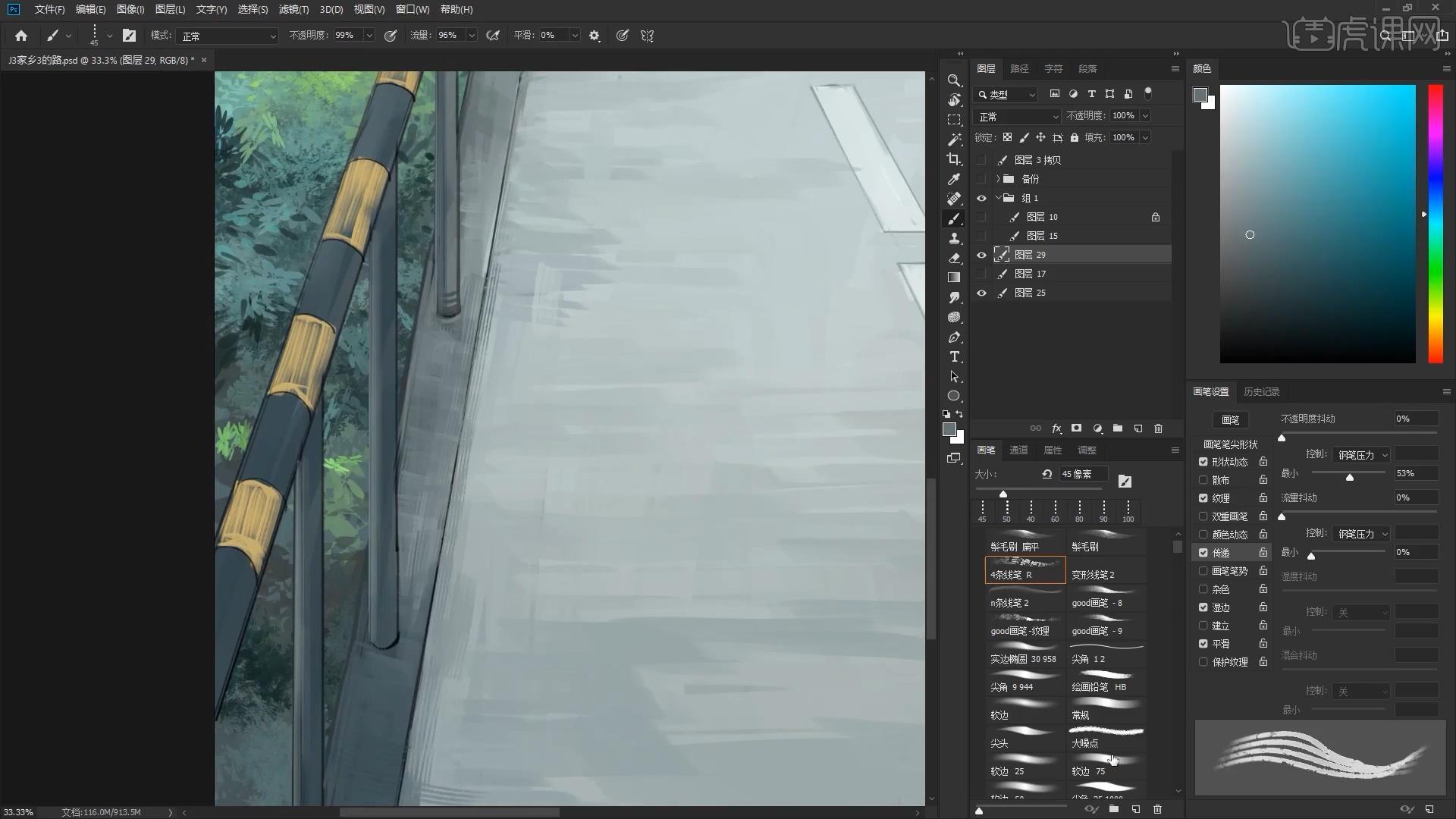Open 窗口(W) menu
This screenshot has height=819, width=1456.
[413, 9]
